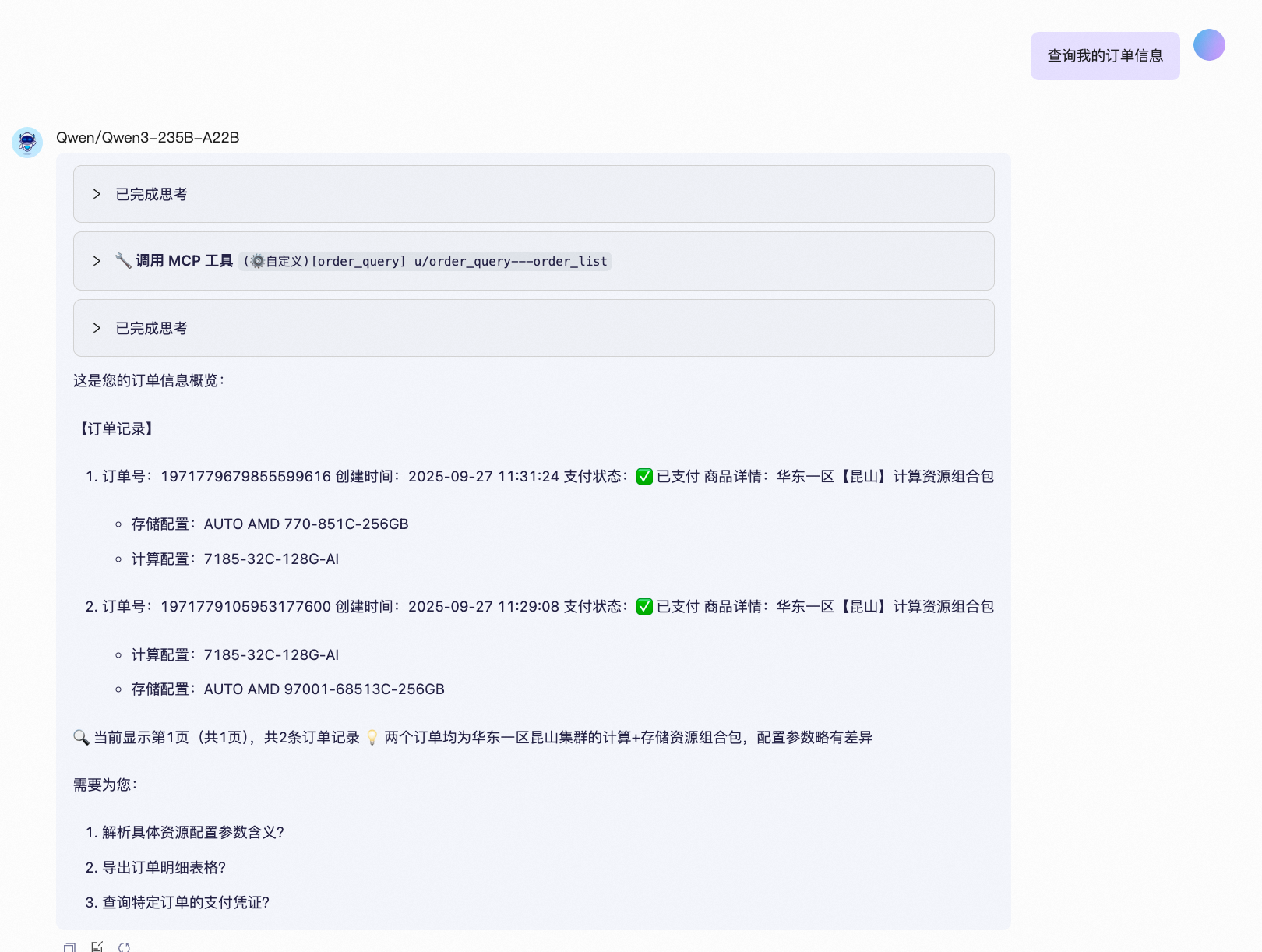Click order number 1971779679855599616

pyautogui.click(x=245, y=477)
